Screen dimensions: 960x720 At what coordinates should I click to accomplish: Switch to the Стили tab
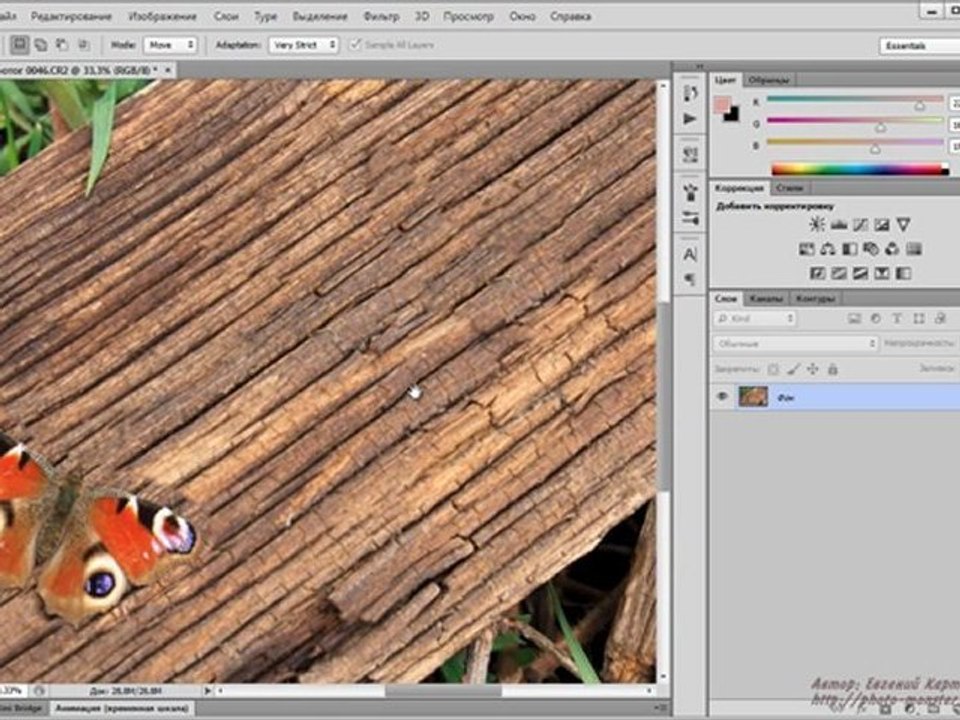pos(790,188)
